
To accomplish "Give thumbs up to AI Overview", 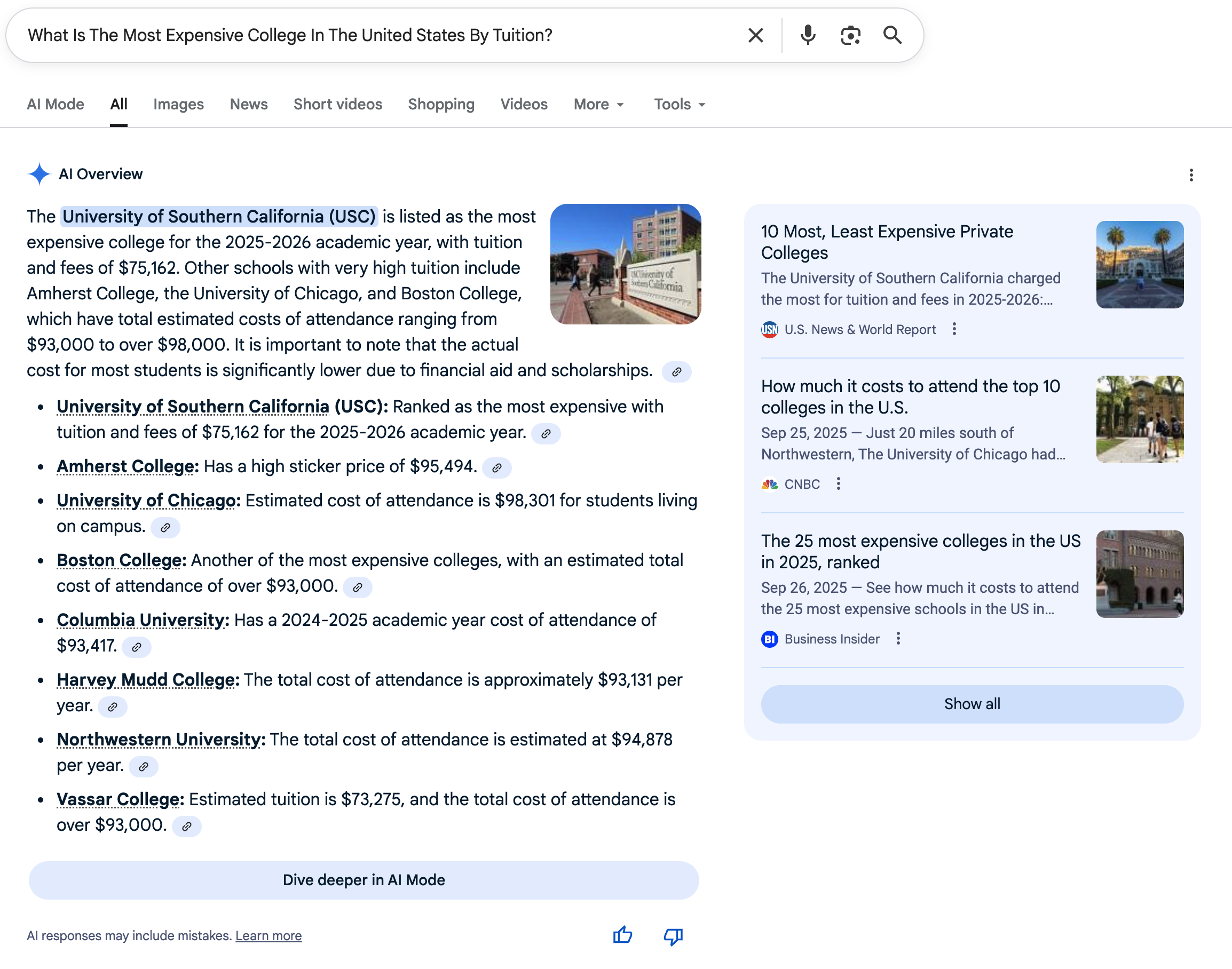I will 622,935.
